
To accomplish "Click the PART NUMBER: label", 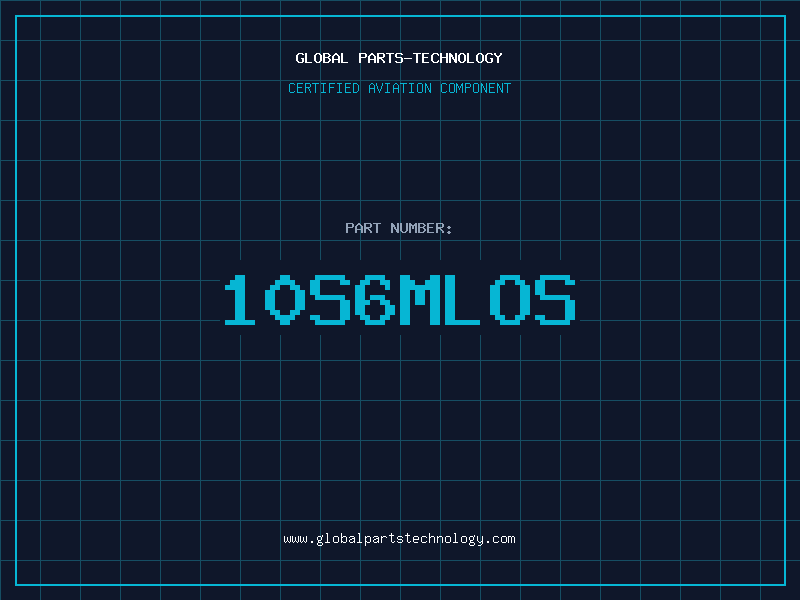I will point(399,228).
